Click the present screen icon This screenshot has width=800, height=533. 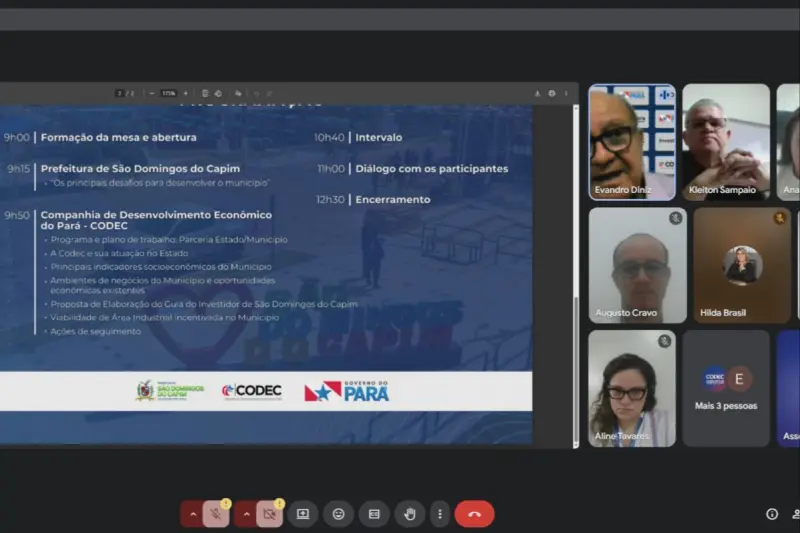pyautogui.click(x=303, y=514)
